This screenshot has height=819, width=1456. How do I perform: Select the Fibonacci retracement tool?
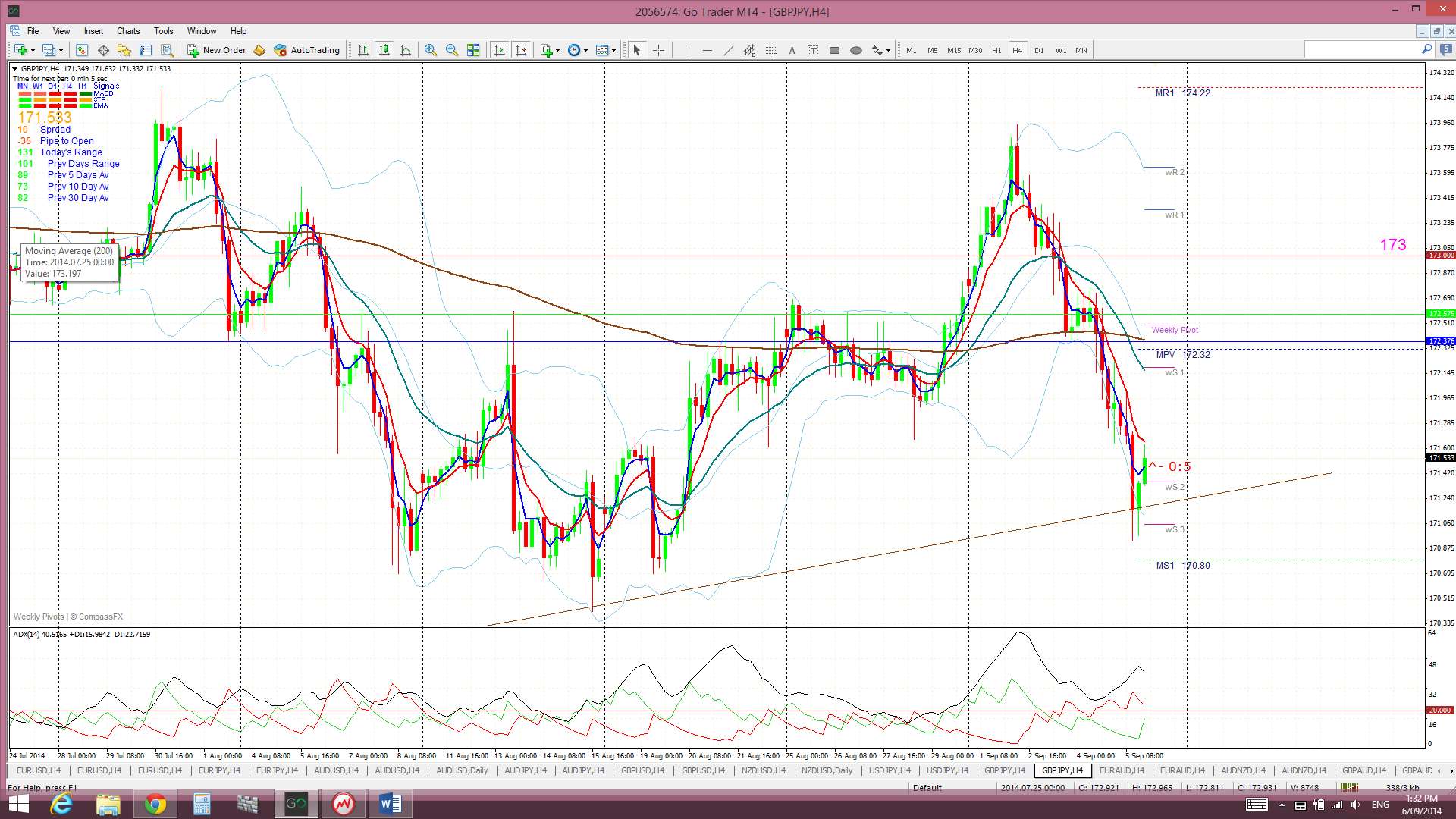pyautogui.click(x=770, y=50)
